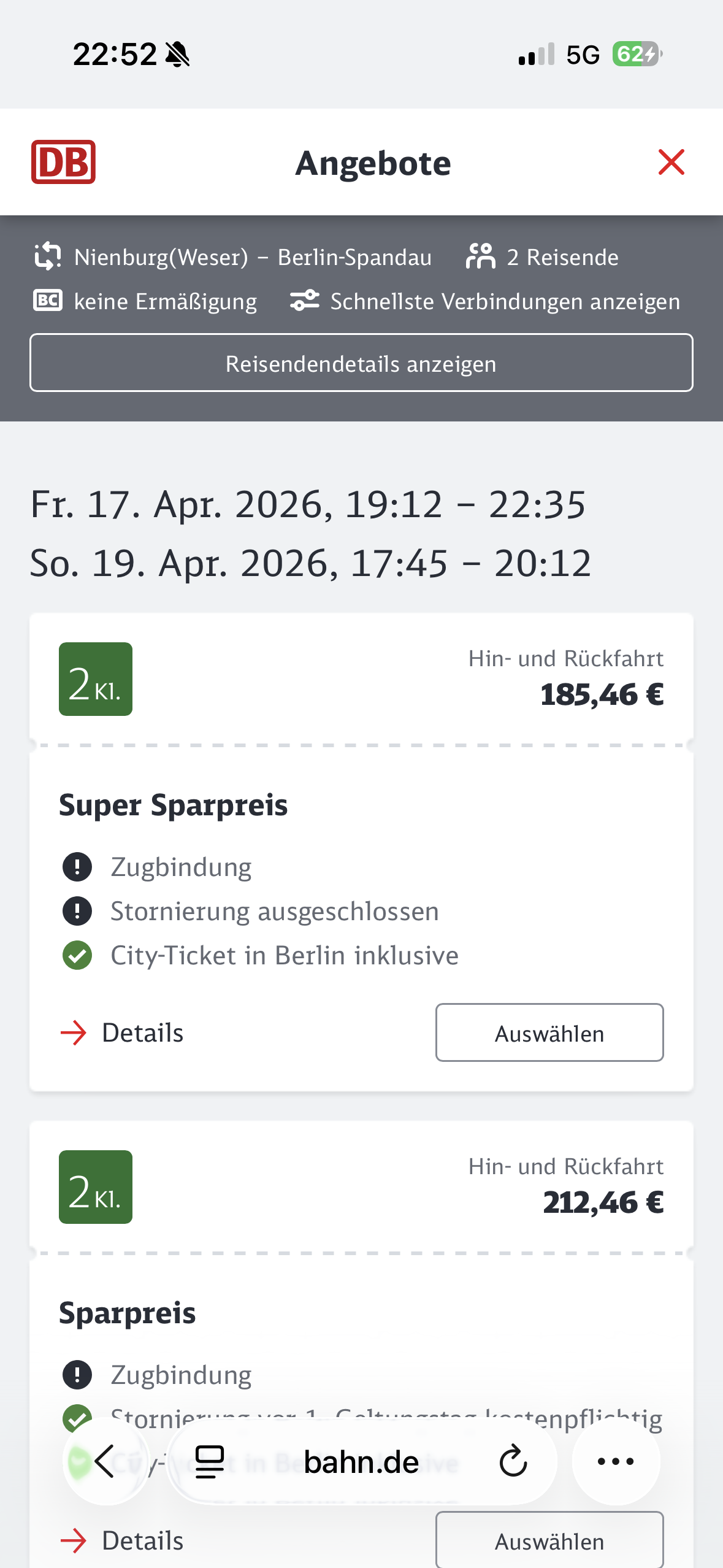Show Reisendendetails anzeigen
The image size is (723, 1568).
coord(361,363)
